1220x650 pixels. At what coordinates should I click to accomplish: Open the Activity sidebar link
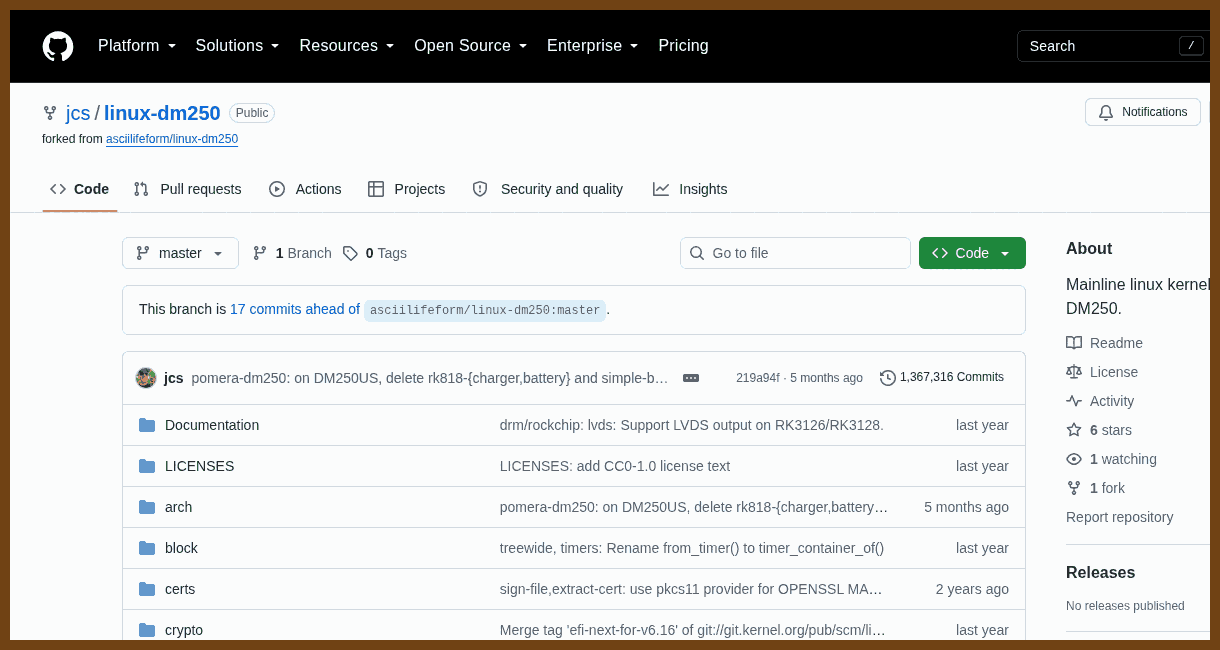1100,401
